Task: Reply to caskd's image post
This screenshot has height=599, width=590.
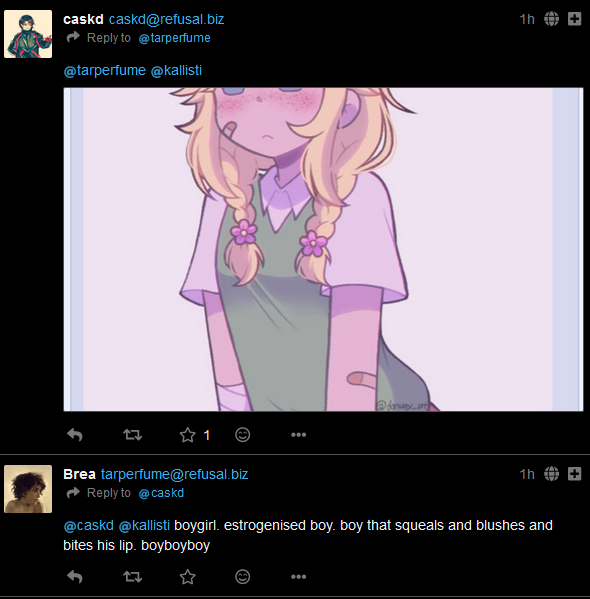Action: tap(75, 435)
